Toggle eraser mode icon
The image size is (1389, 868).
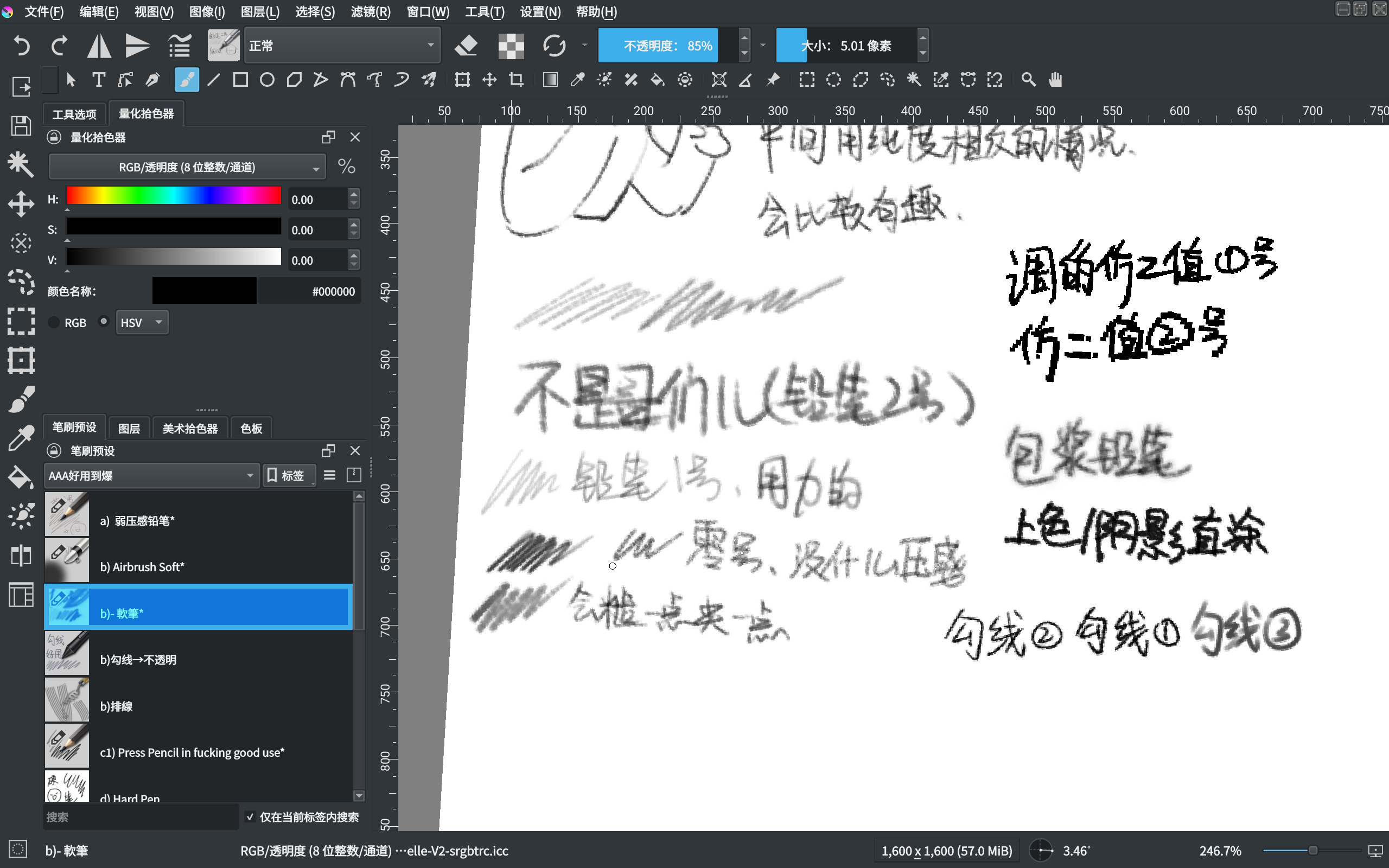pyautogui.click(x=466, y=46)
